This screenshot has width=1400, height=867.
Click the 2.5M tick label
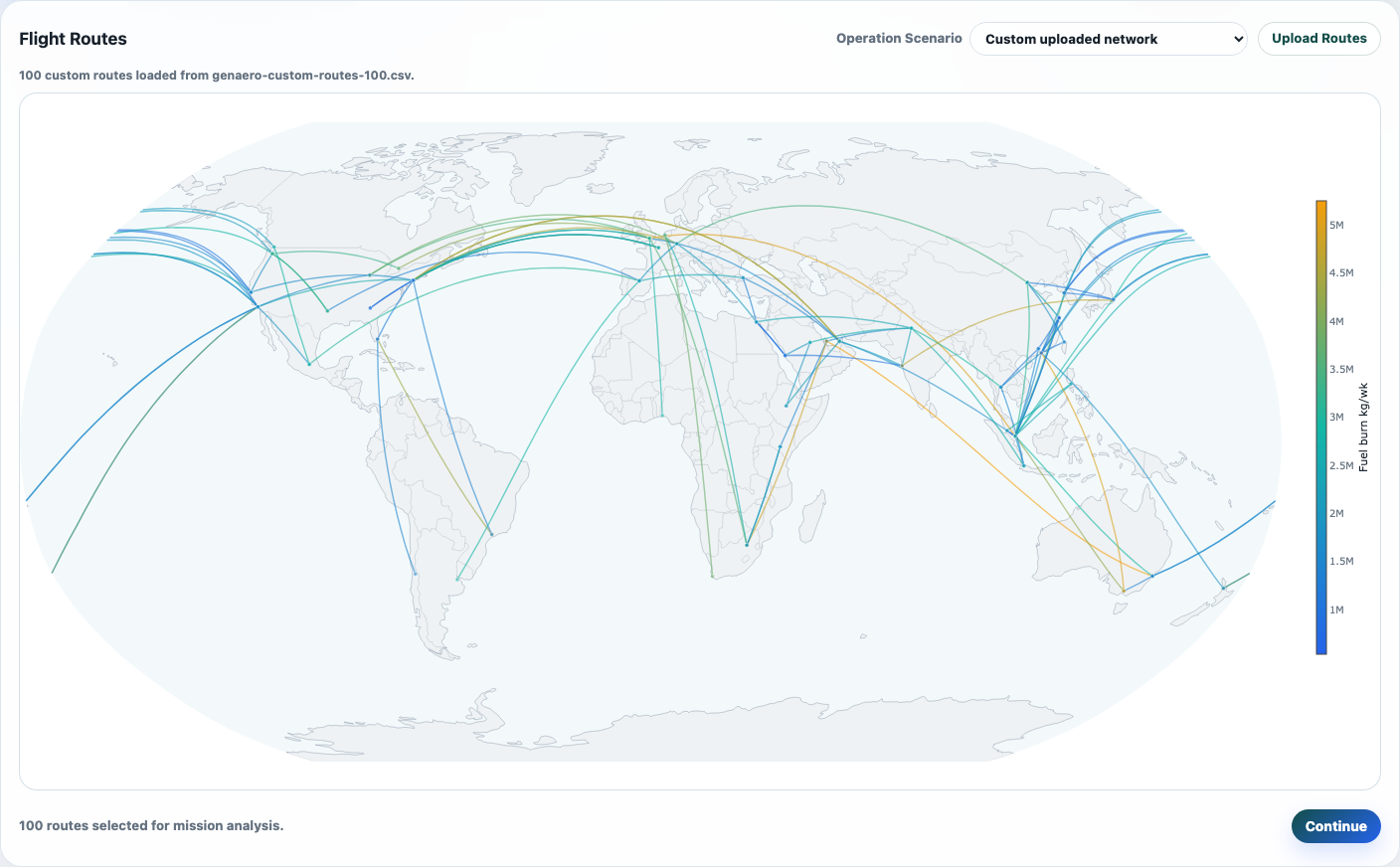(1341, 465)
